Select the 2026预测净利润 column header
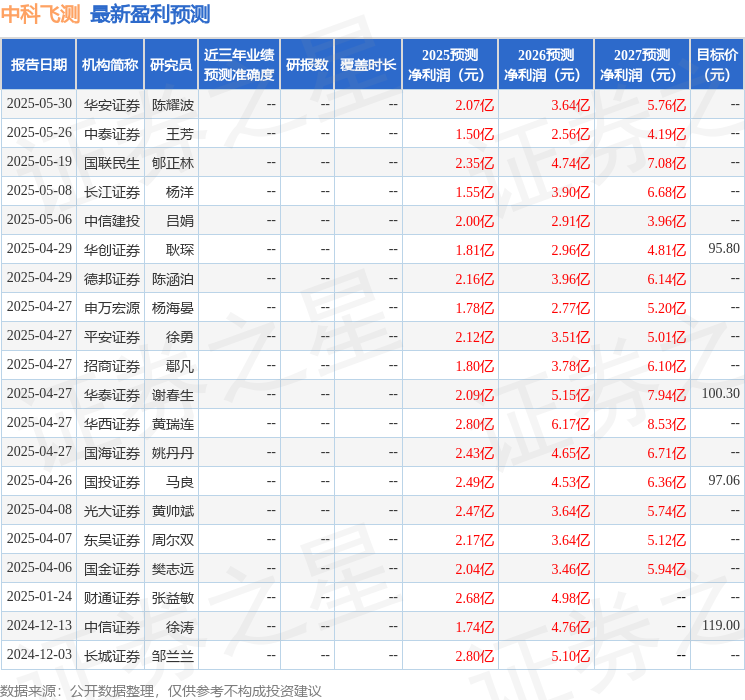745x700 pixels. point(546,64)
